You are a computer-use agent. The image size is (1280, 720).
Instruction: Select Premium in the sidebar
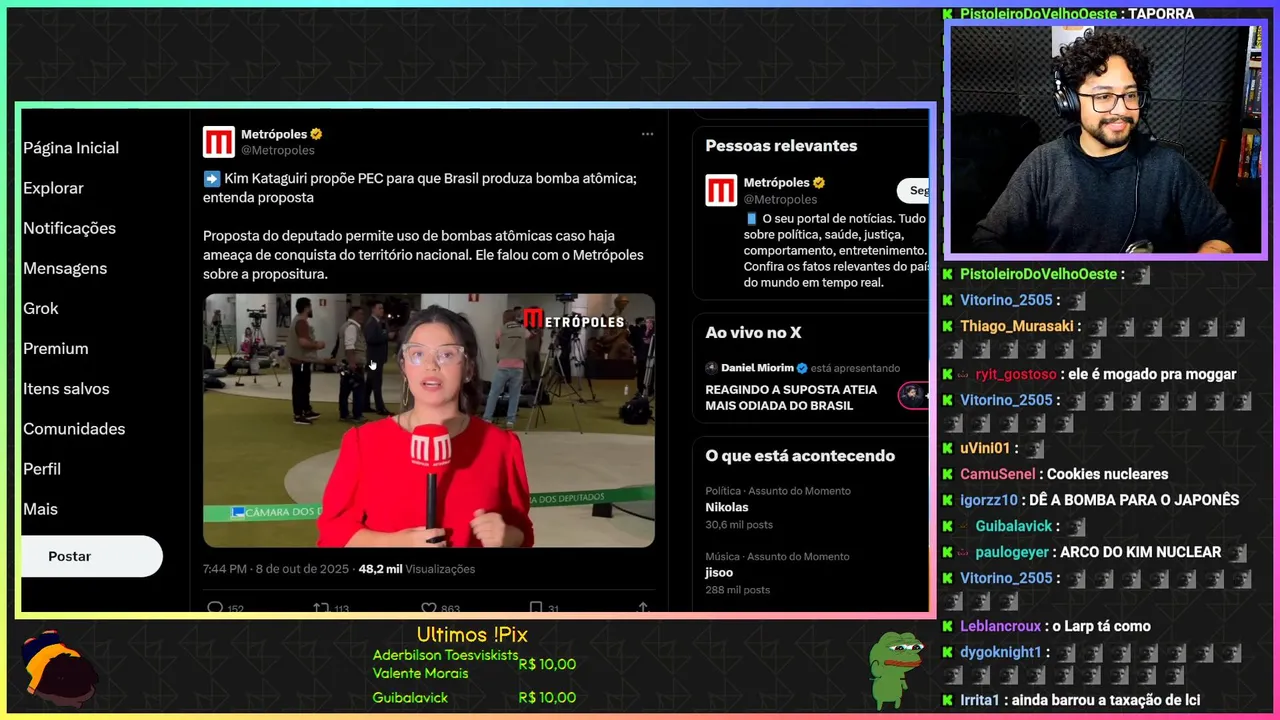pos(56,348)
